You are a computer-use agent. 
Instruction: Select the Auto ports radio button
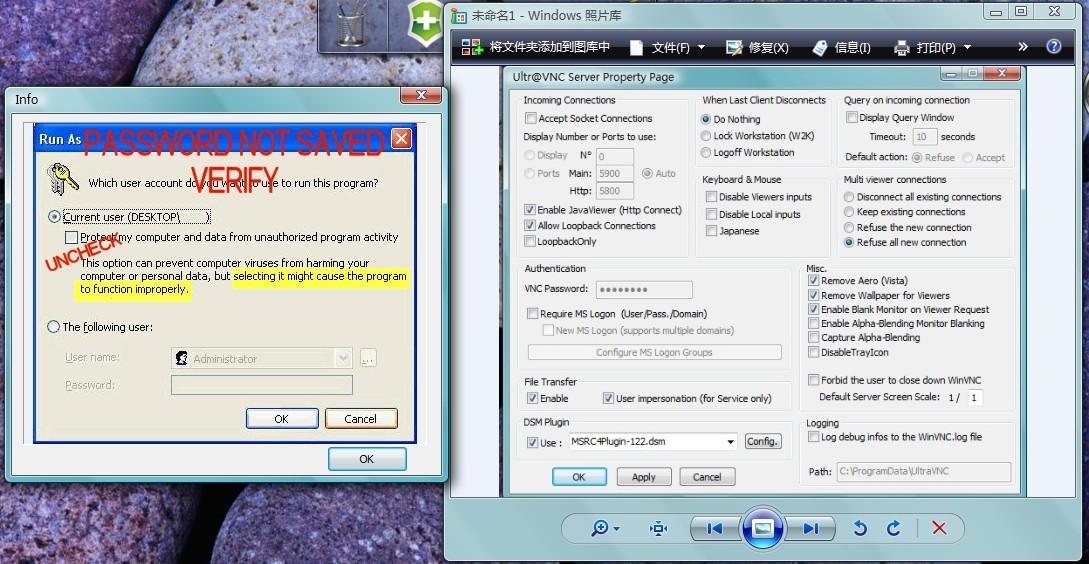click(647, 174)
